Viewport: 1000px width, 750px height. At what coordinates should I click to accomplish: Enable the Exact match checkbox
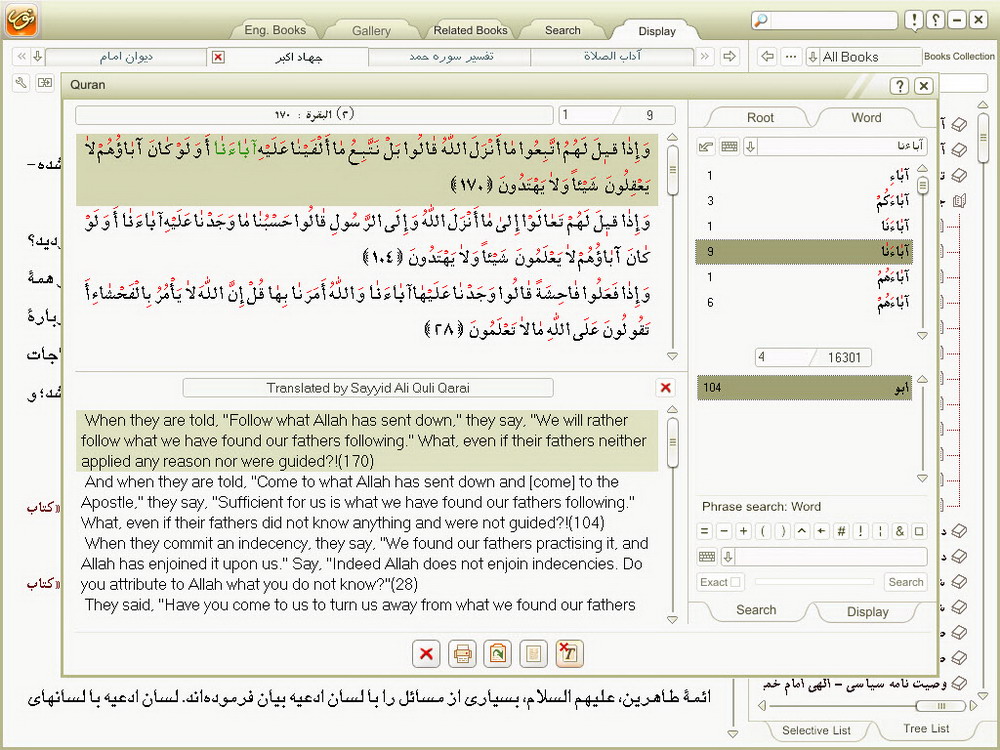click(735, 582)
